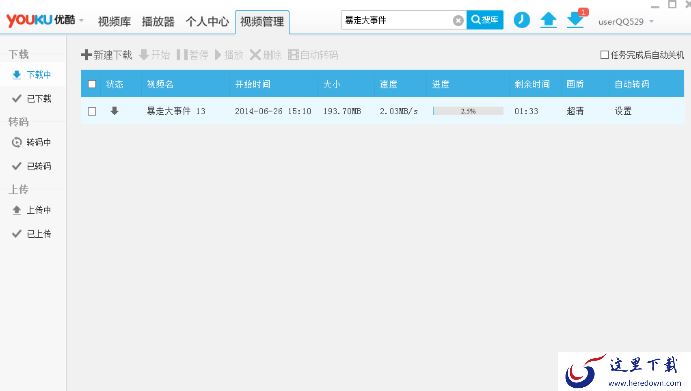The height and width of the screenshot is (391, 691).
Task: Switch to the 播放器 tab
Action: pyautogui.click(x=158, y=21)
